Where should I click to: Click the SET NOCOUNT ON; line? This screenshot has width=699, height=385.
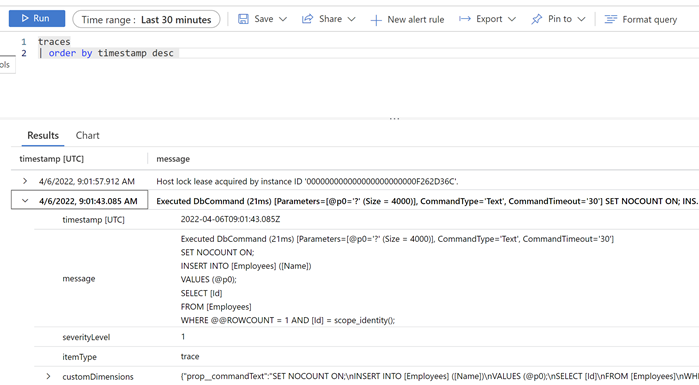coord(218,252)
